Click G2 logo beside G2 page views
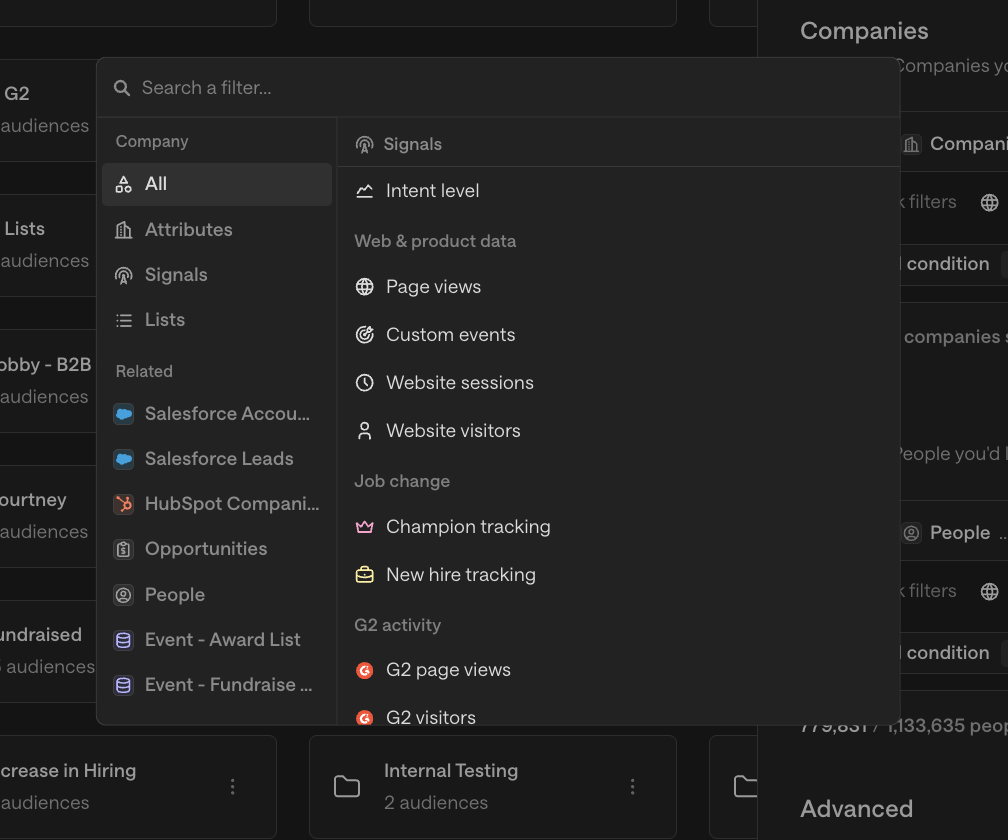1008x840 pixels. tap(364, 670)
